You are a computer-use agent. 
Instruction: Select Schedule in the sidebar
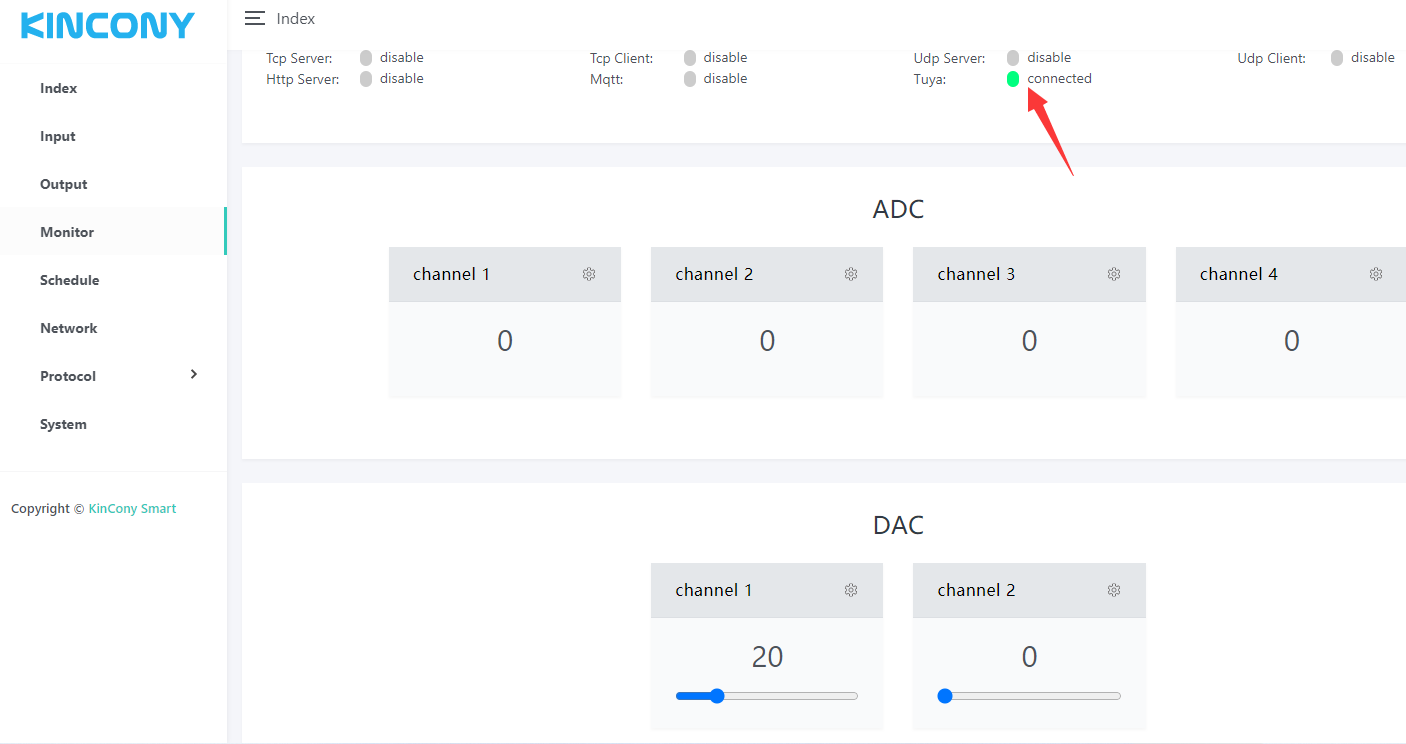(70, 280)
